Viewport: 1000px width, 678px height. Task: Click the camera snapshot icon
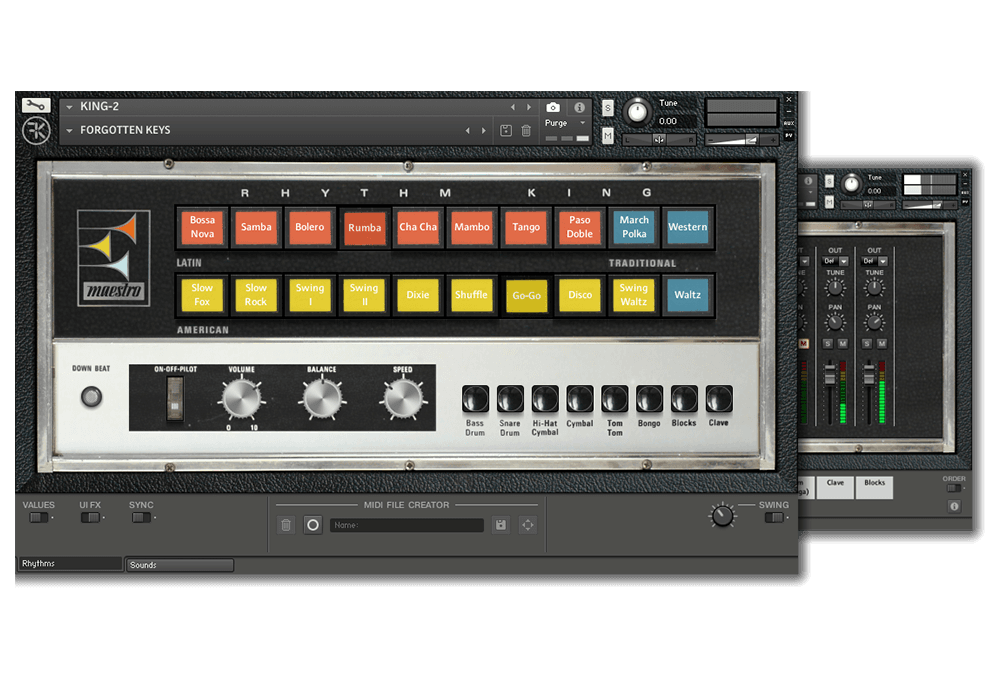click(x=553, y=107)
